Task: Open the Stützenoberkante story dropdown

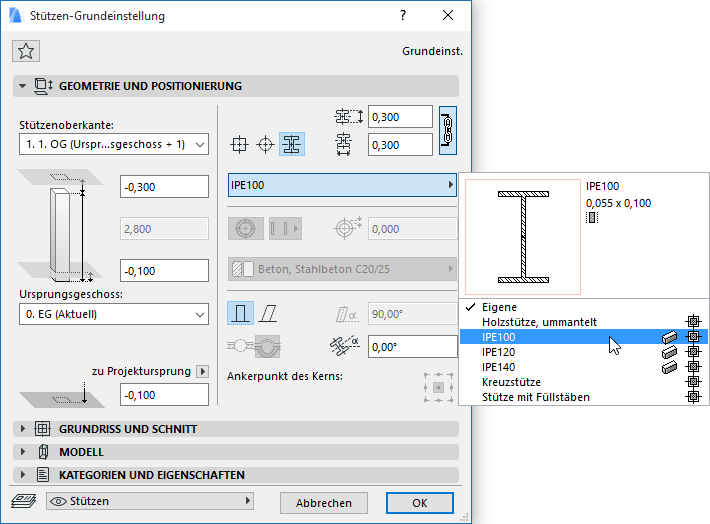Action: click(x=114, y=144)
